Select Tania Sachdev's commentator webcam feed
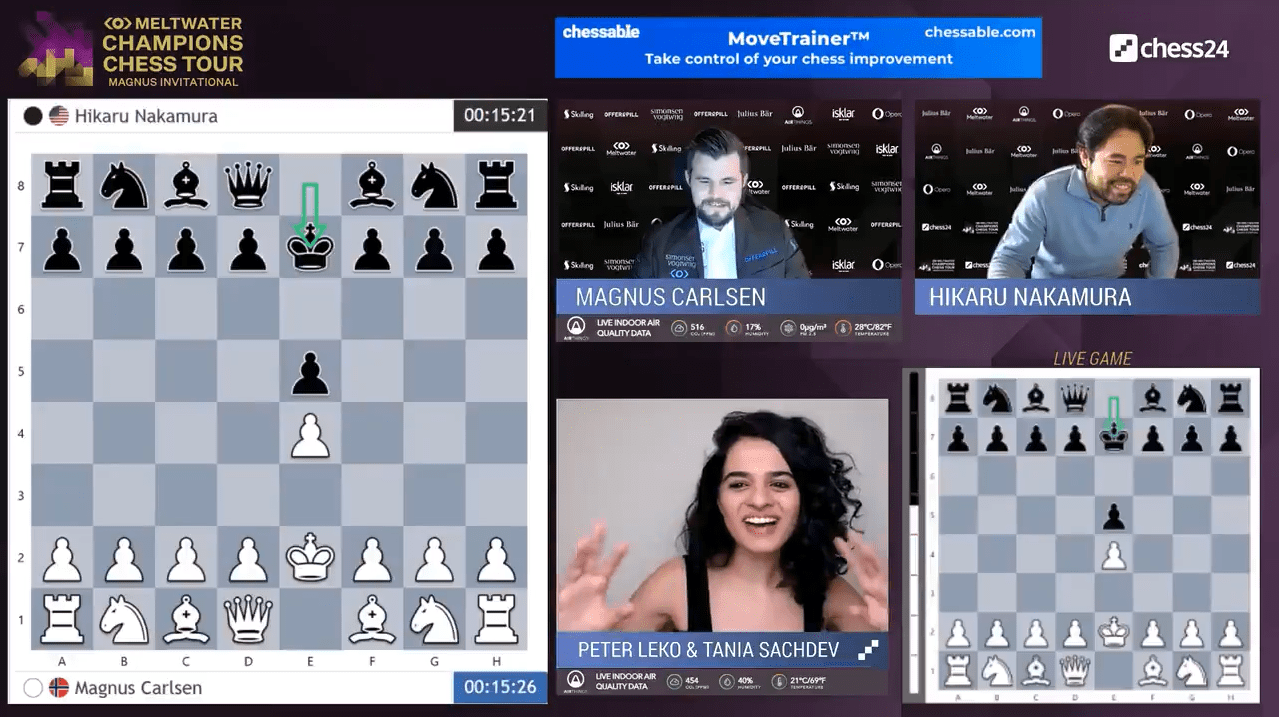Screen dimensions: 1279x717 point(722,515)
